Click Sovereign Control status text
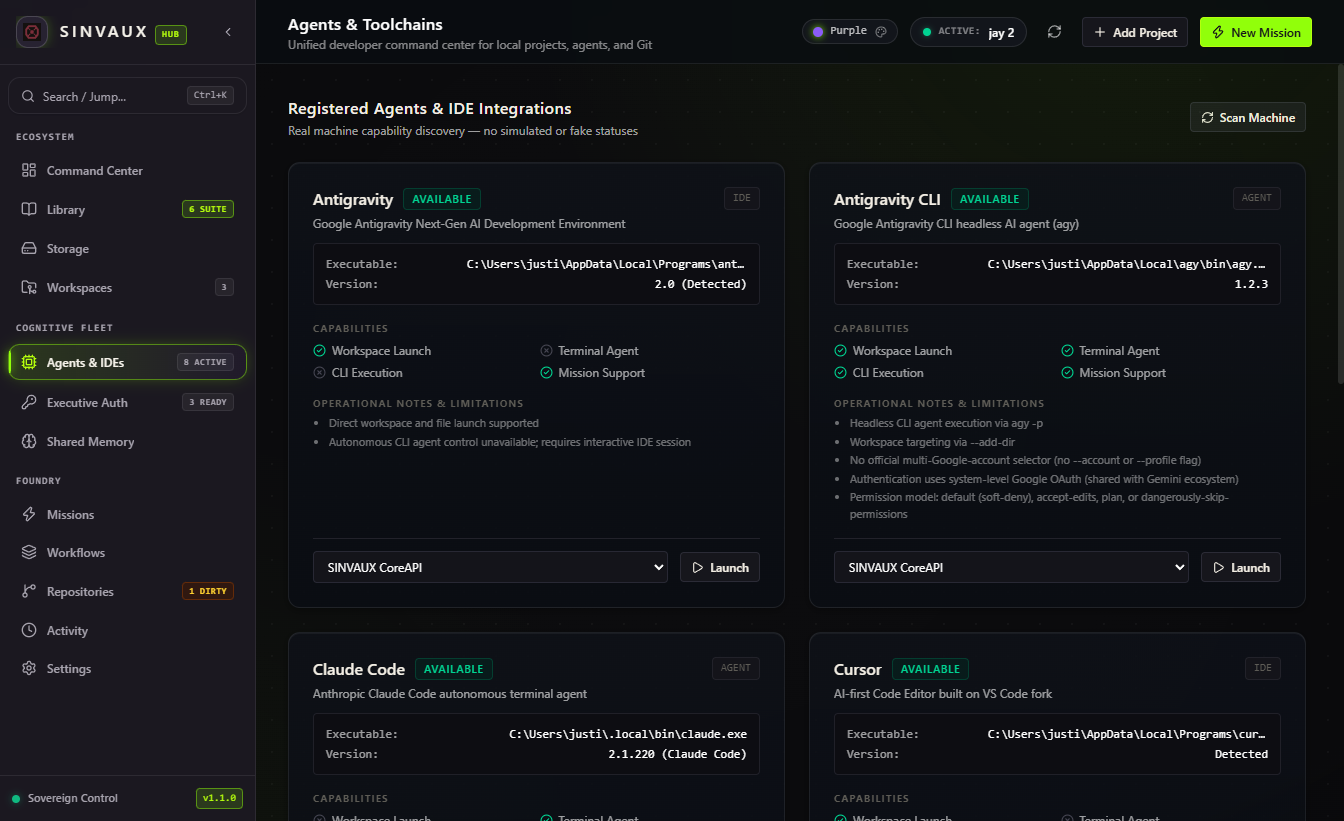 click(x=73, y=798)
